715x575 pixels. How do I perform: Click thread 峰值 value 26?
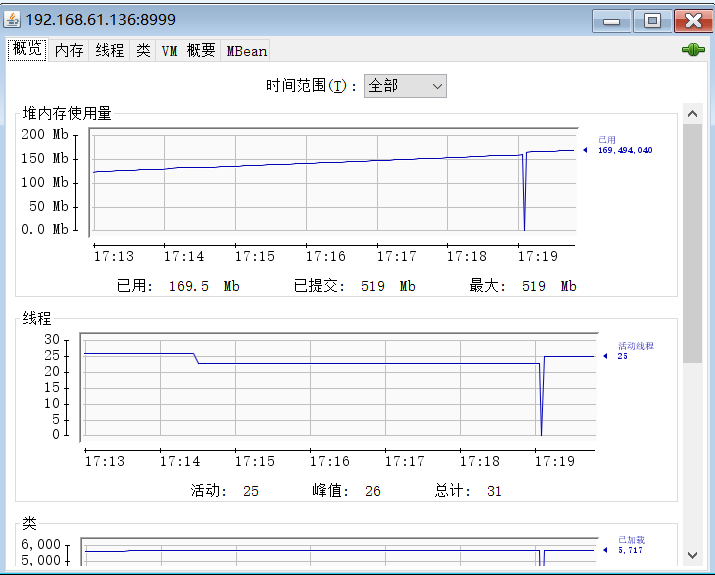click(373, 491)
